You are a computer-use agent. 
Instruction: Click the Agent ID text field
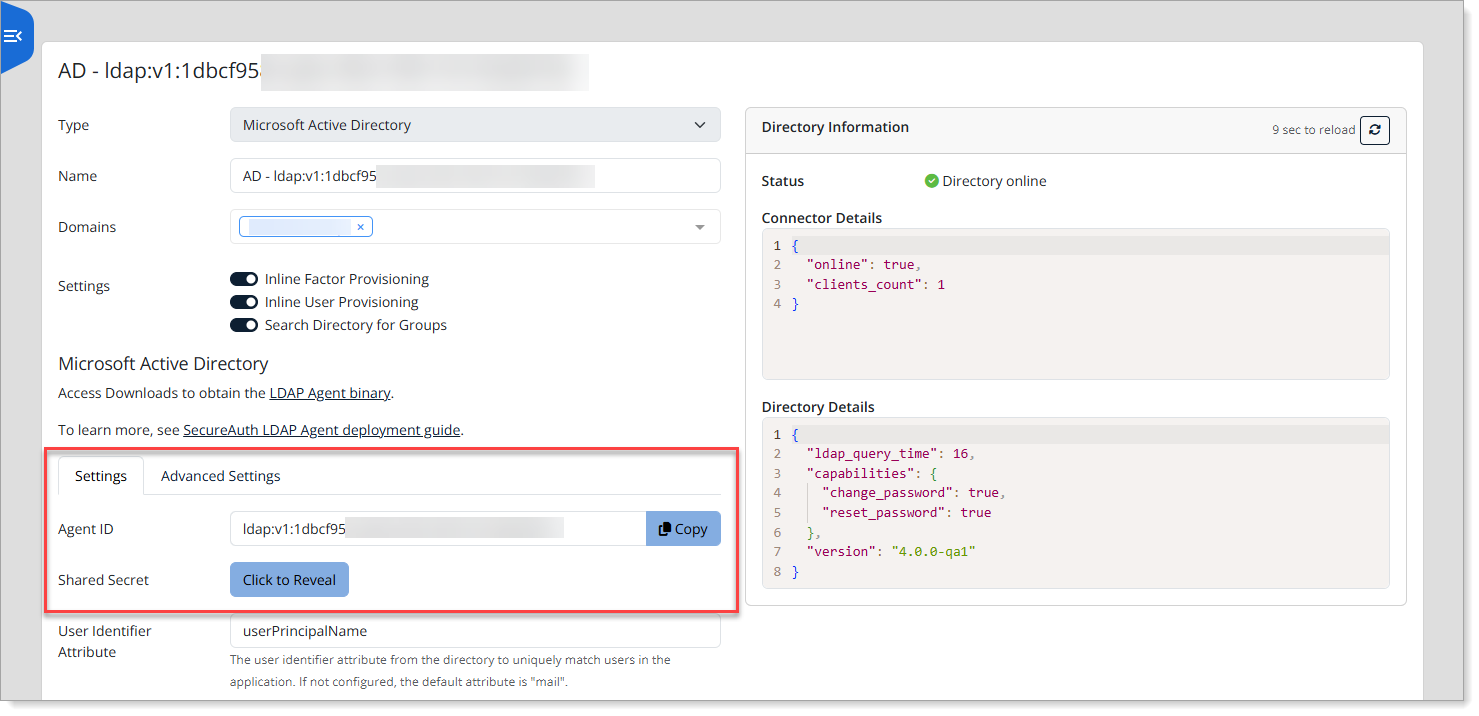click(x=438, y=529)
